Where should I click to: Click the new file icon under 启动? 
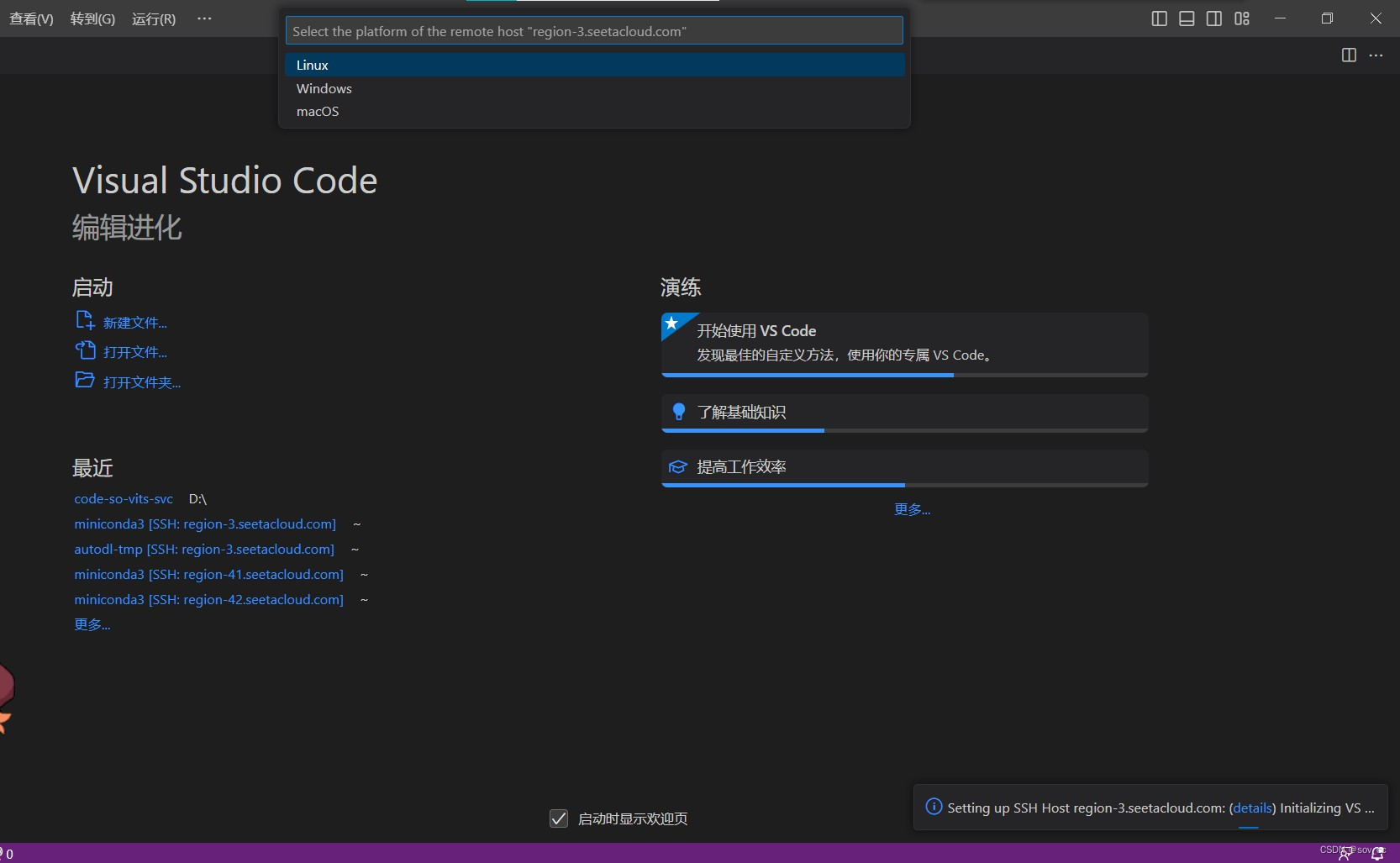point(85,320)
